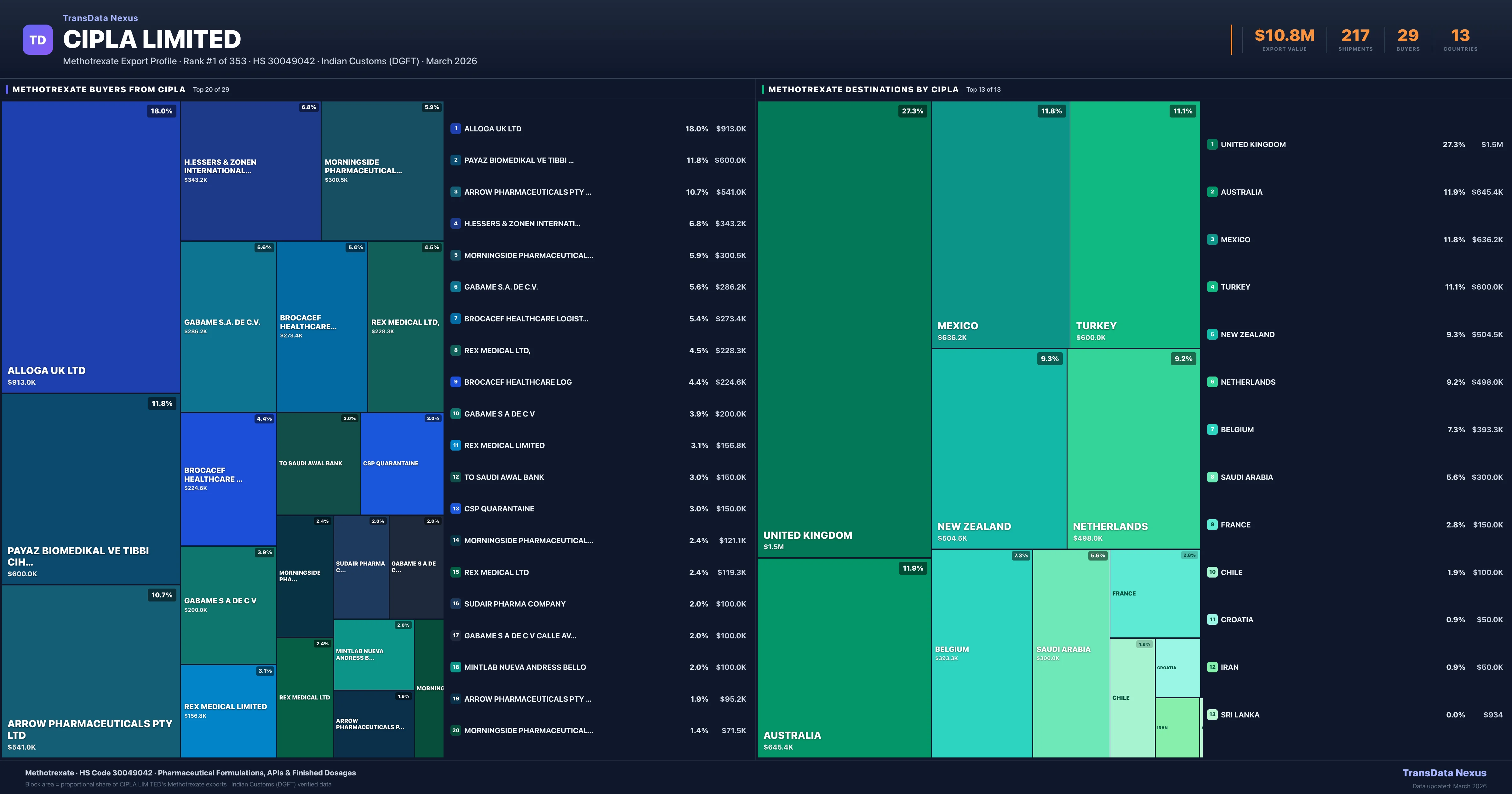1512x794 pixels.
Task: Click rank badge 1 beside ALLOGA UK LTD
Action: [x=455, y=129]
